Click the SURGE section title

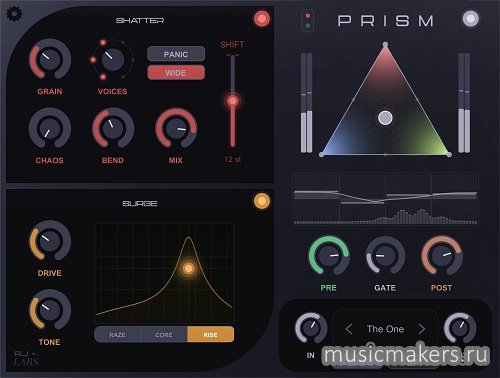click(x=140, y=203)
